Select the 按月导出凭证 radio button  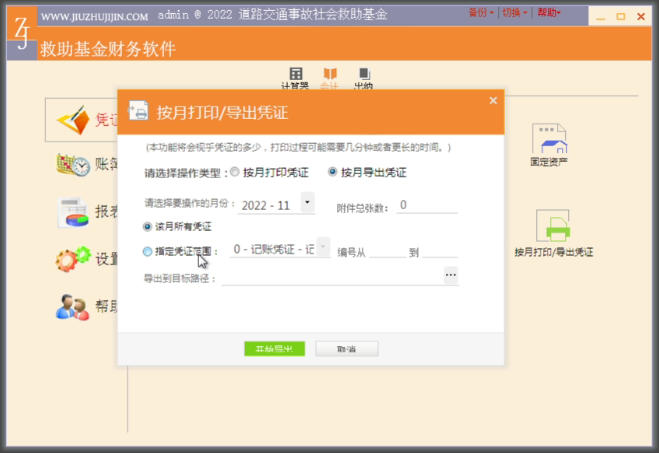point(333,172)
